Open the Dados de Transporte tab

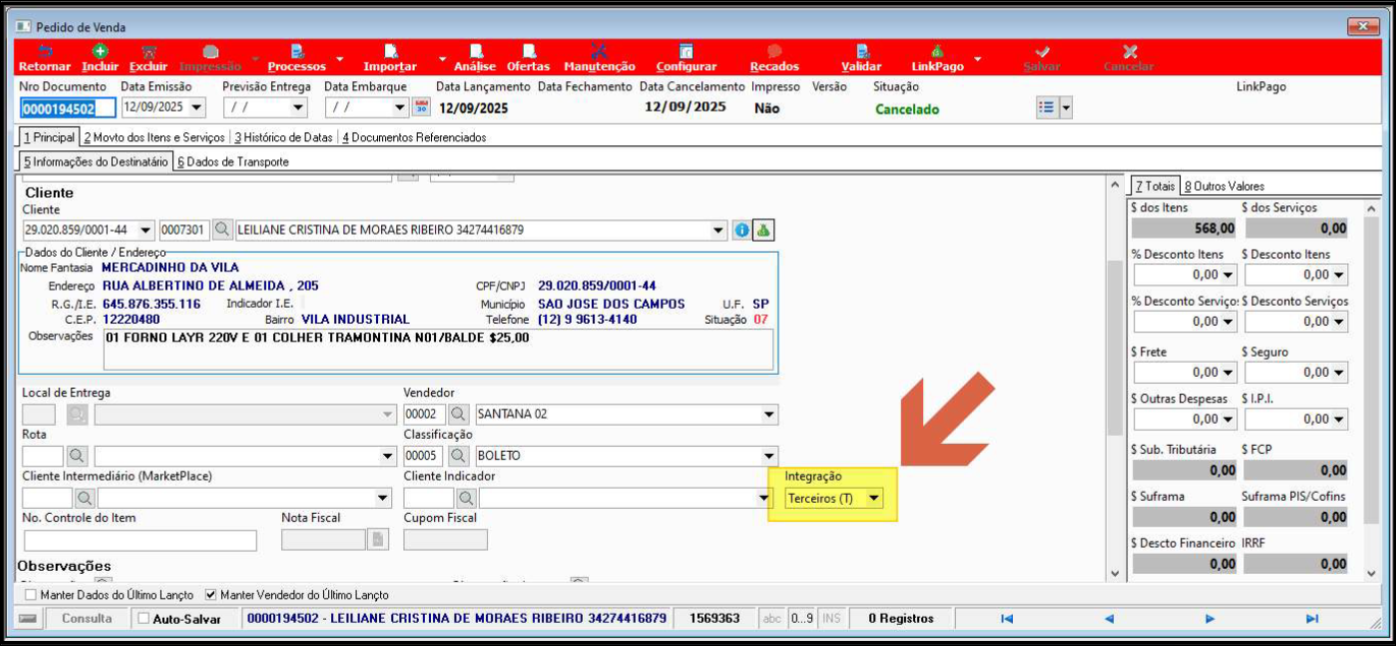point(232,161)
